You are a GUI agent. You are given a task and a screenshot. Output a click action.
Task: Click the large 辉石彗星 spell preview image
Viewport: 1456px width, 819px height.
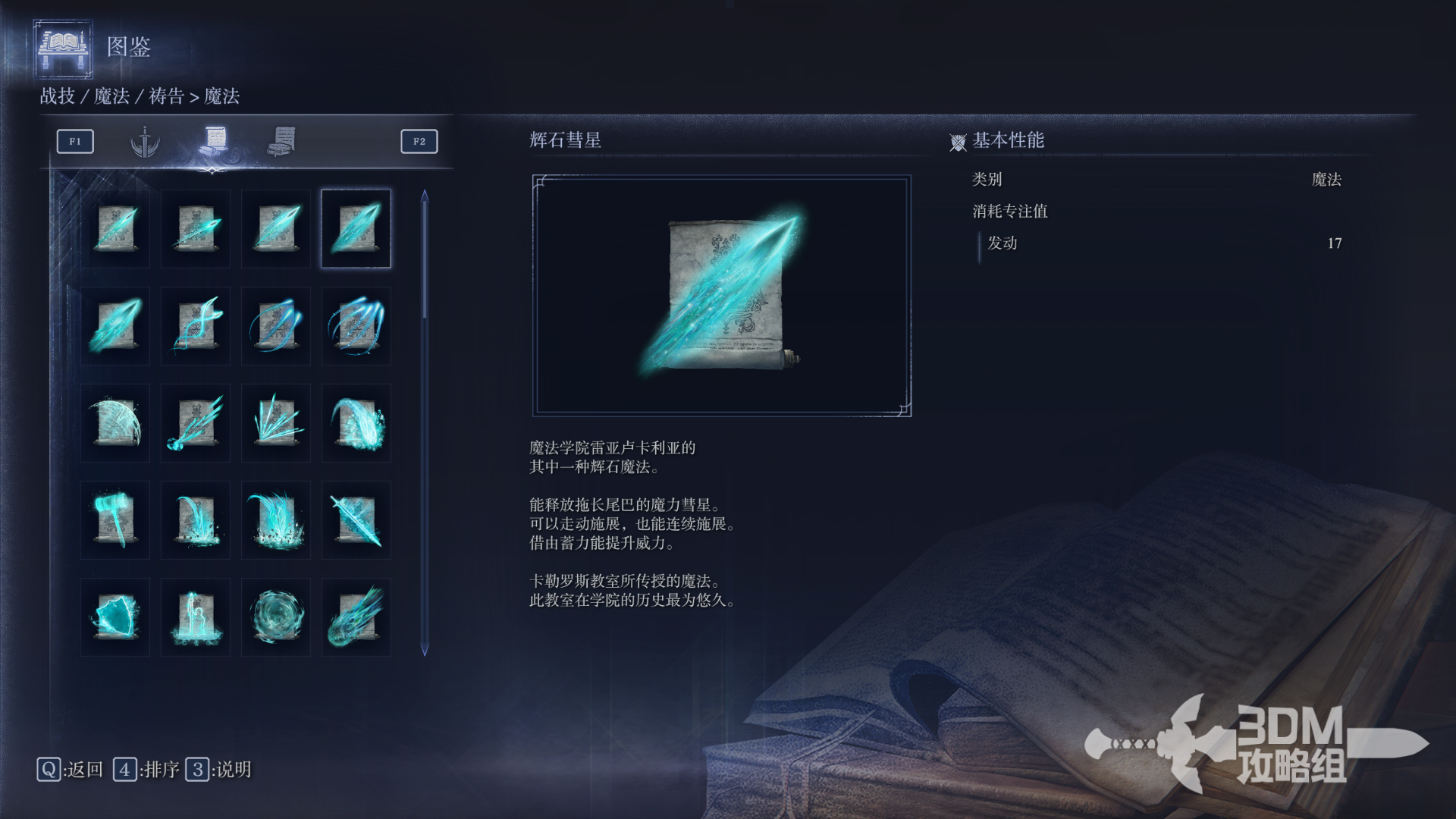coord(722,296)
